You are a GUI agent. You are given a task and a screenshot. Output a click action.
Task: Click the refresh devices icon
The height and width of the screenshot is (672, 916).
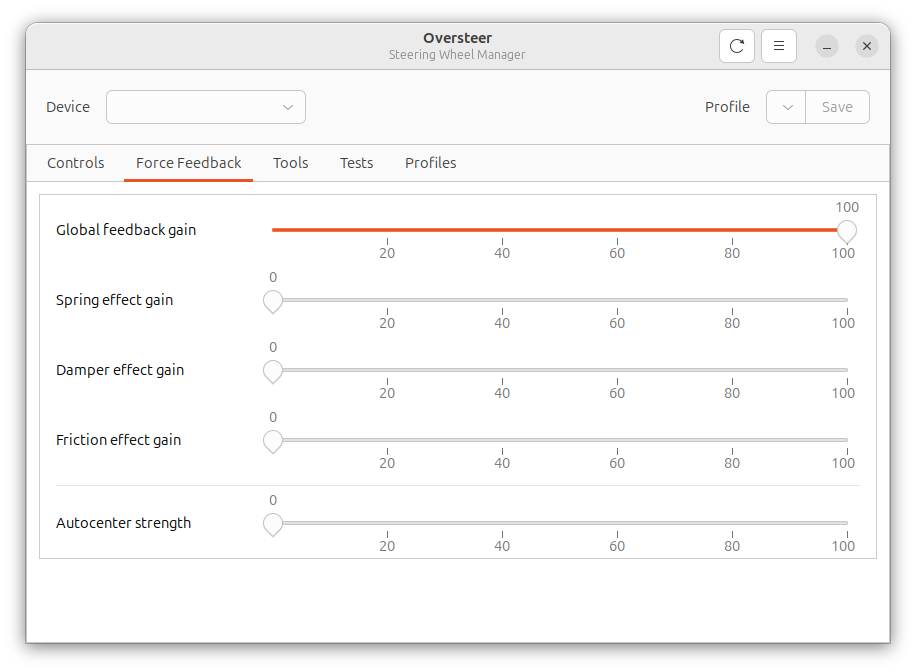pyautogui.click(x=737, y=46)
